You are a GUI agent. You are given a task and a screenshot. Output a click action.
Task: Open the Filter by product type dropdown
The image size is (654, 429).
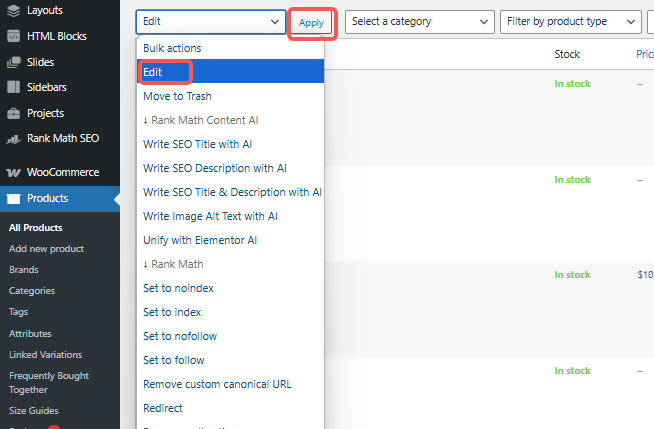[x=571, y=21]
